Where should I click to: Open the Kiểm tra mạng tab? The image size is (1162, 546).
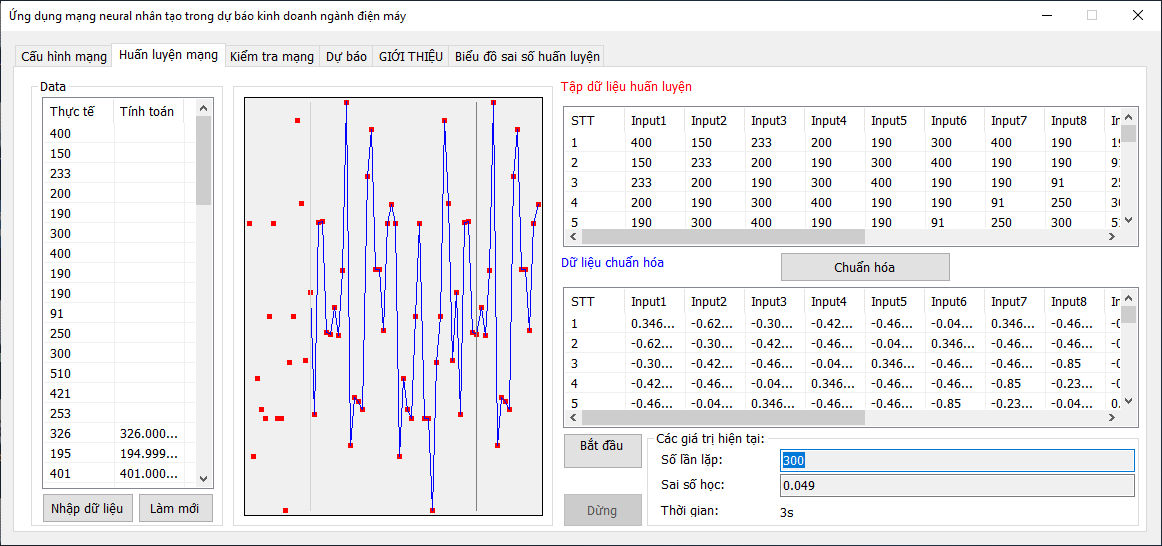tap(272, 56)
